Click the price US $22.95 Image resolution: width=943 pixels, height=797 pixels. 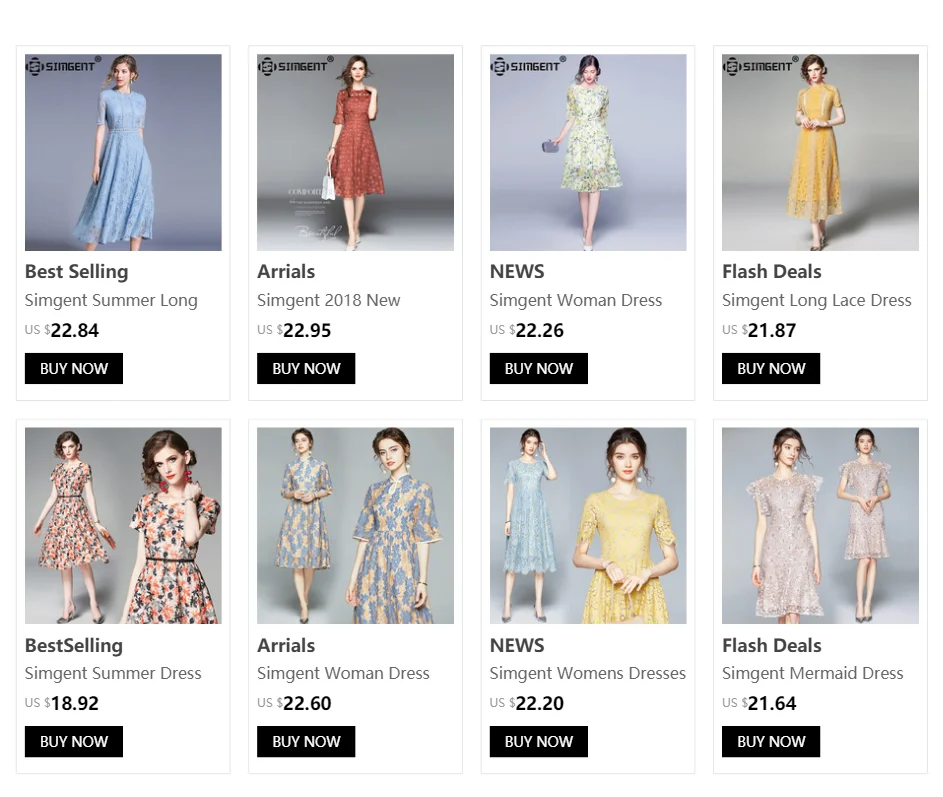point(294,330)
